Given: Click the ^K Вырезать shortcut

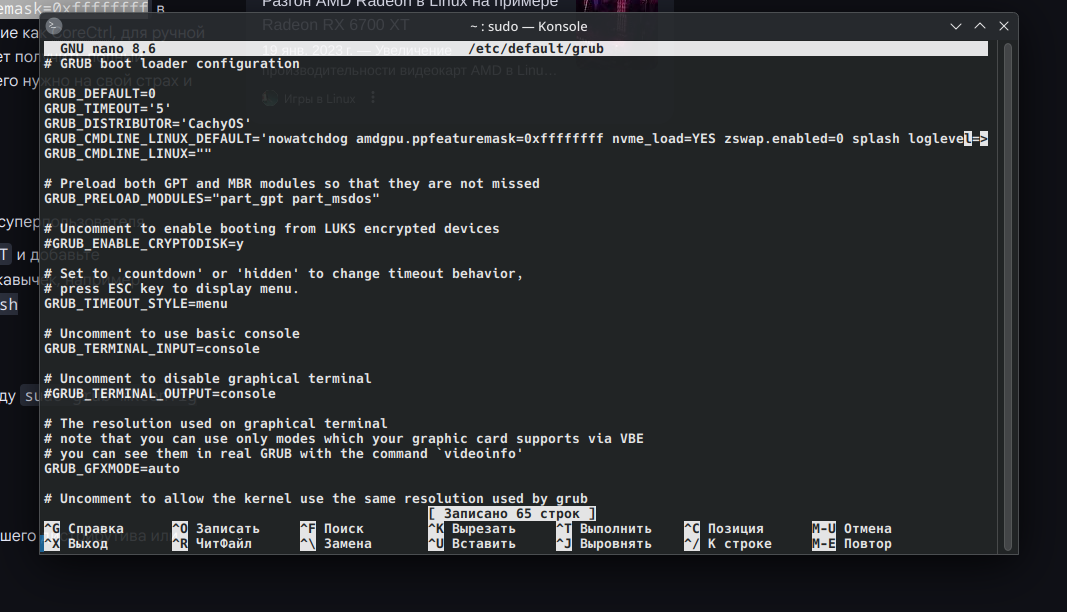Looking at the screenshot, I should (472, 528).
